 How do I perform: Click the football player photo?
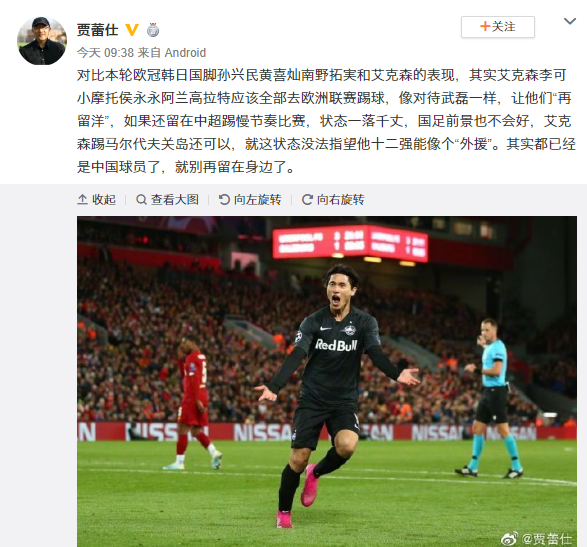click(327, 381)
